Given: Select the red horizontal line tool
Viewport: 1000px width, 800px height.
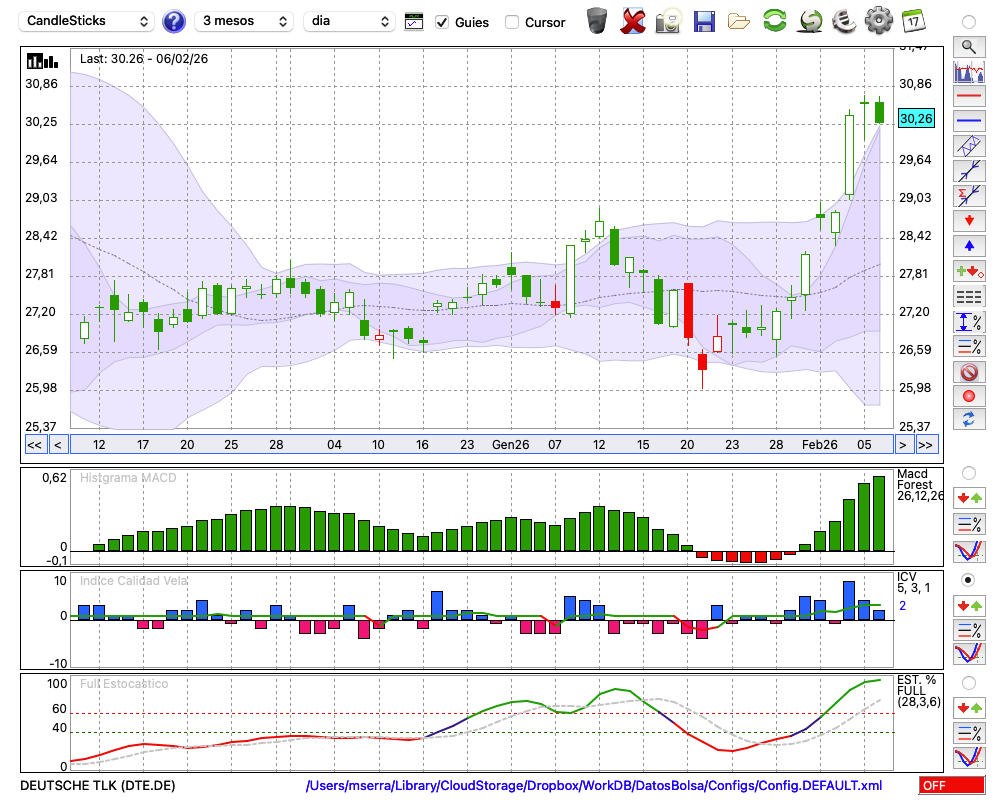Looking at the screenshot, I should [969, 96].
